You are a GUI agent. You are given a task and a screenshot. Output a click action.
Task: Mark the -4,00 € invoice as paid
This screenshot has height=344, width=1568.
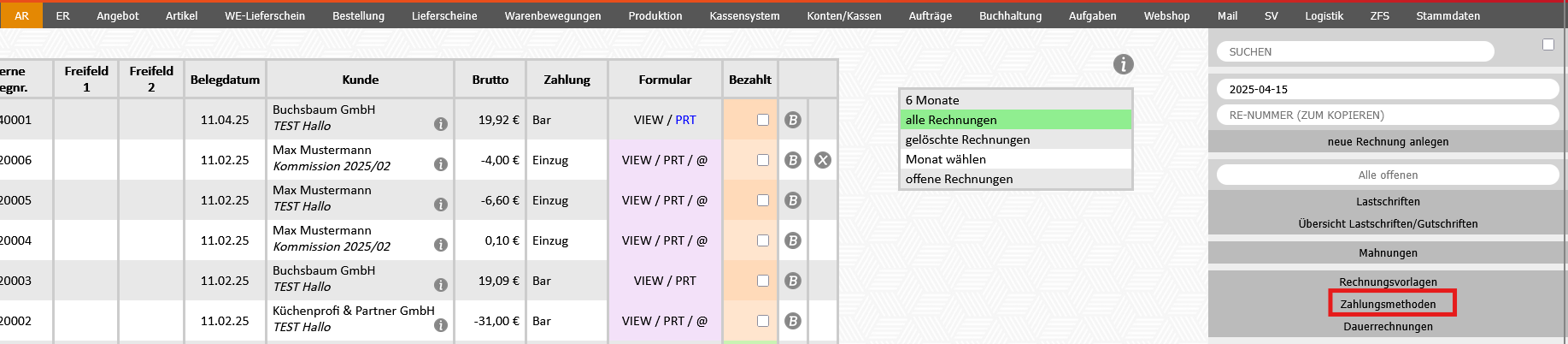pyautogui.click(x=763, y=160)
